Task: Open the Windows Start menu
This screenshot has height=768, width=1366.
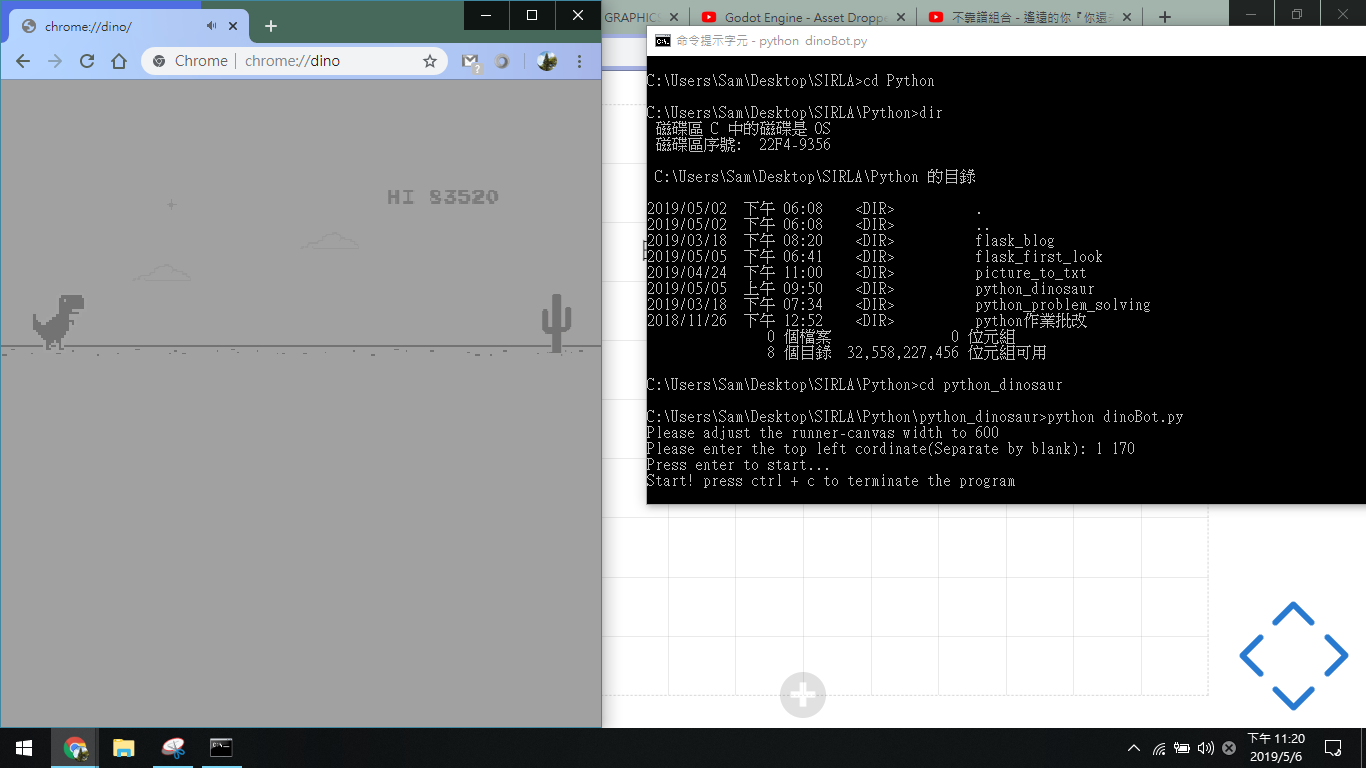Action: tap(24, 748)
